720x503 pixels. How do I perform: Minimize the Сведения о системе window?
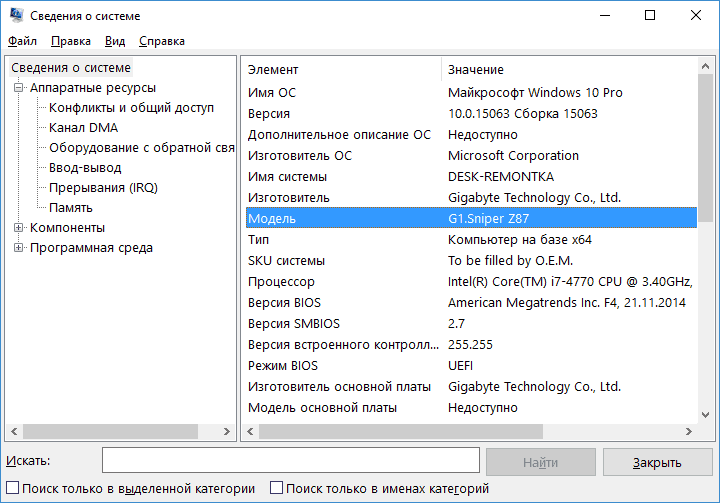pyautogui.click(x=605, y=15)
